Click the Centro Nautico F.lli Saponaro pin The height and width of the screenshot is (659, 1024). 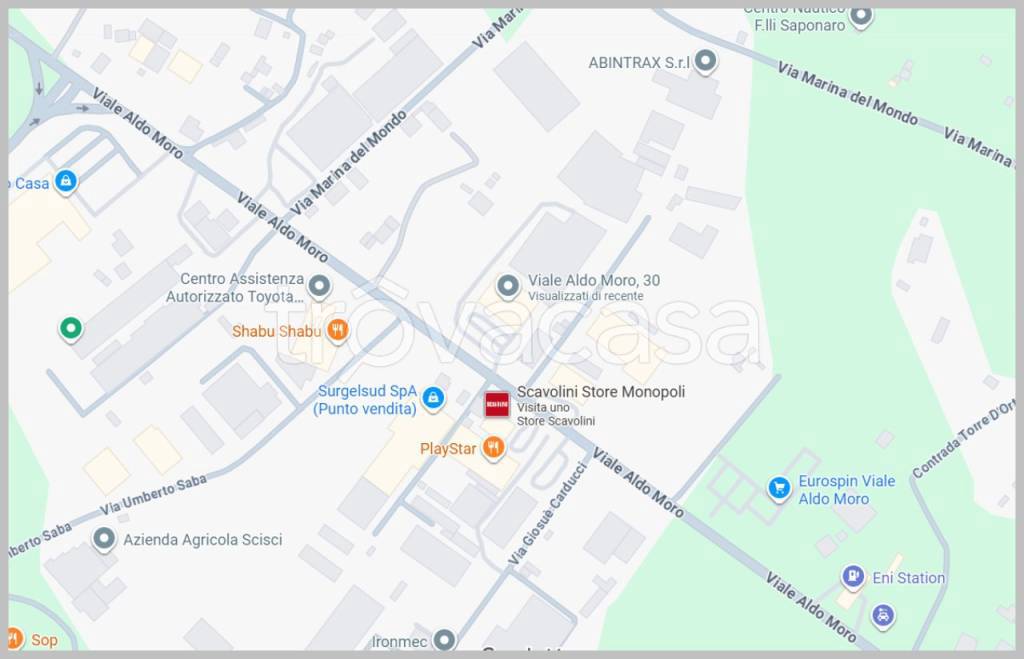pyautogui.click(x=861, y=16)
